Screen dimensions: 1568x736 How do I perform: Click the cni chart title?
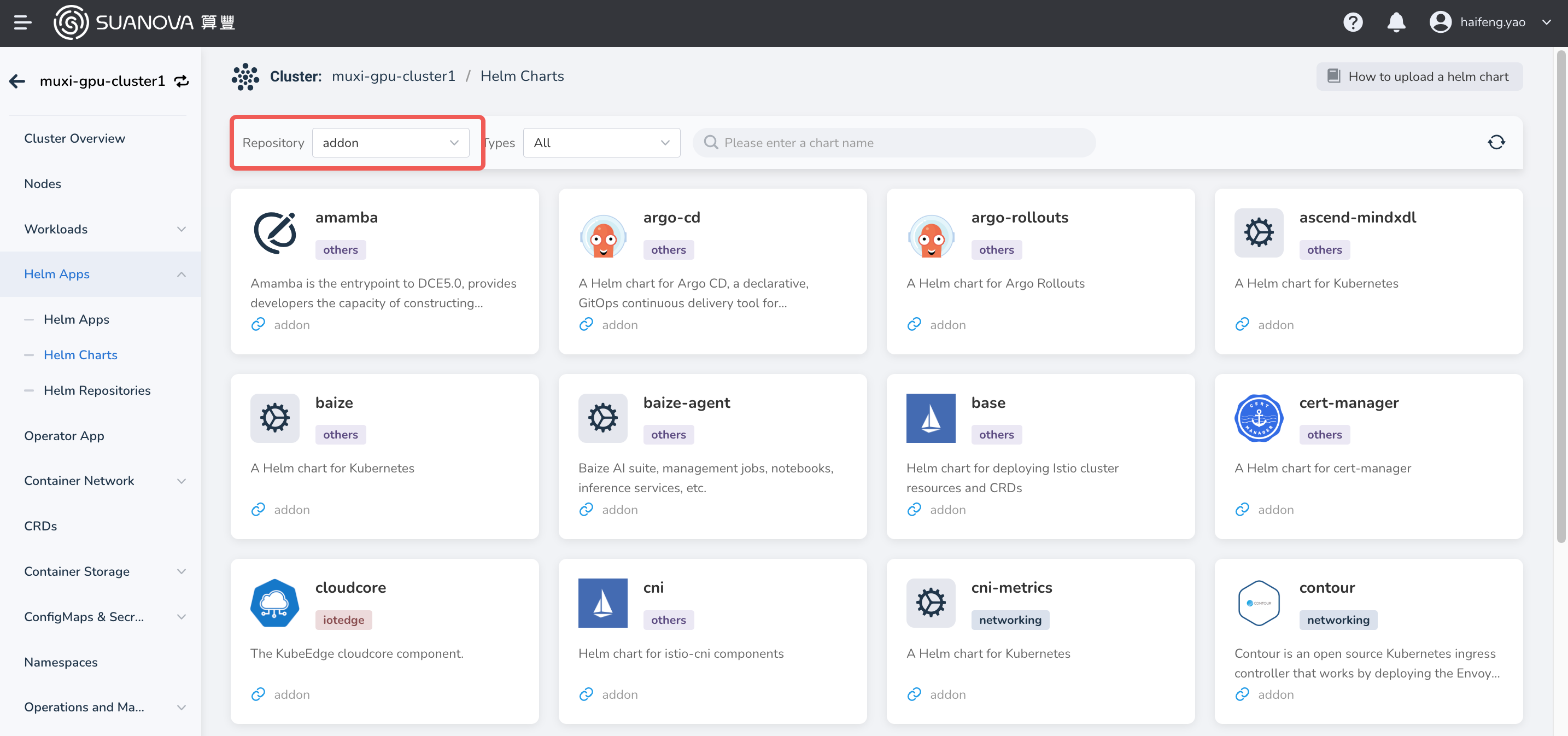[653, 587]
